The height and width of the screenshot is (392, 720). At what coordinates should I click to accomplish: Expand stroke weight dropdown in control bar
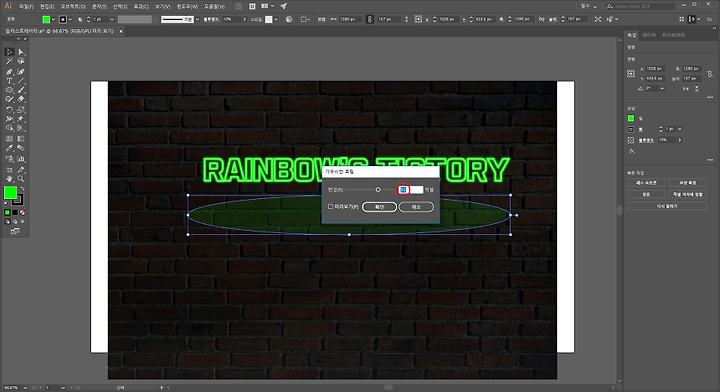point(112,19)
